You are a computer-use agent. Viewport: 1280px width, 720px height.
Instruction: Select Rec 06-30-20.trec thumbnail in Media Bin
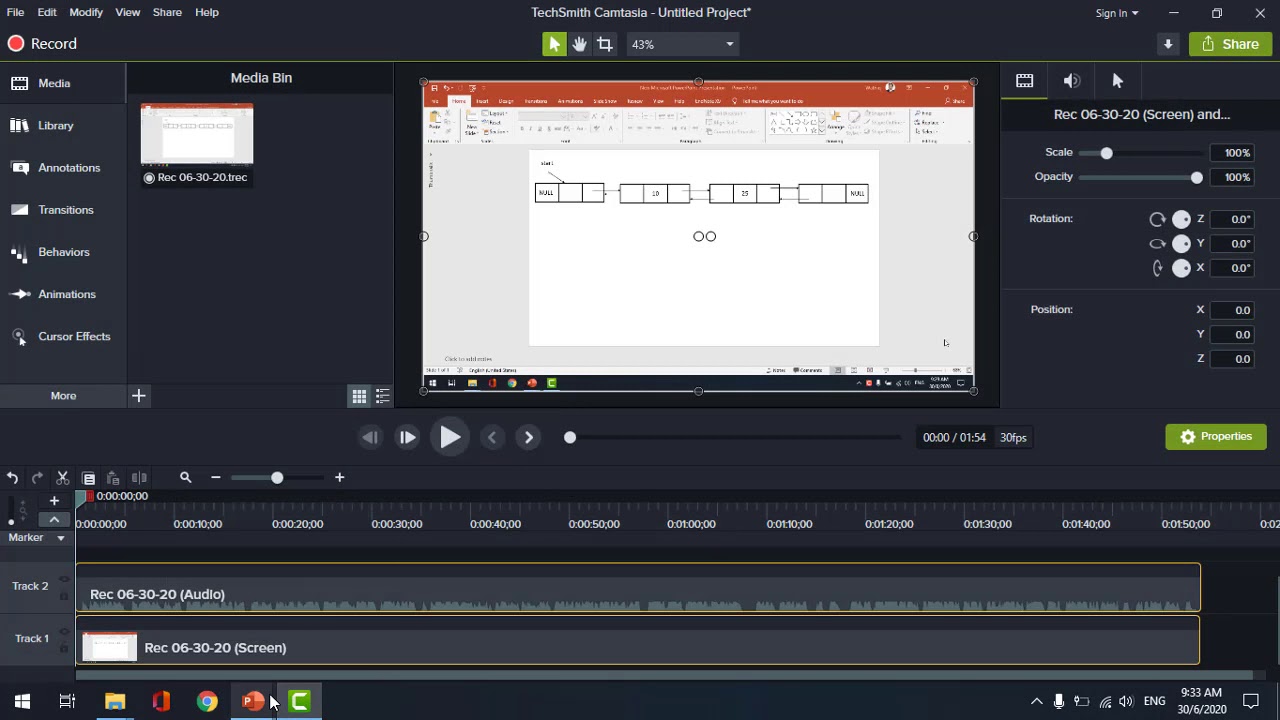(x=197, y=133)
